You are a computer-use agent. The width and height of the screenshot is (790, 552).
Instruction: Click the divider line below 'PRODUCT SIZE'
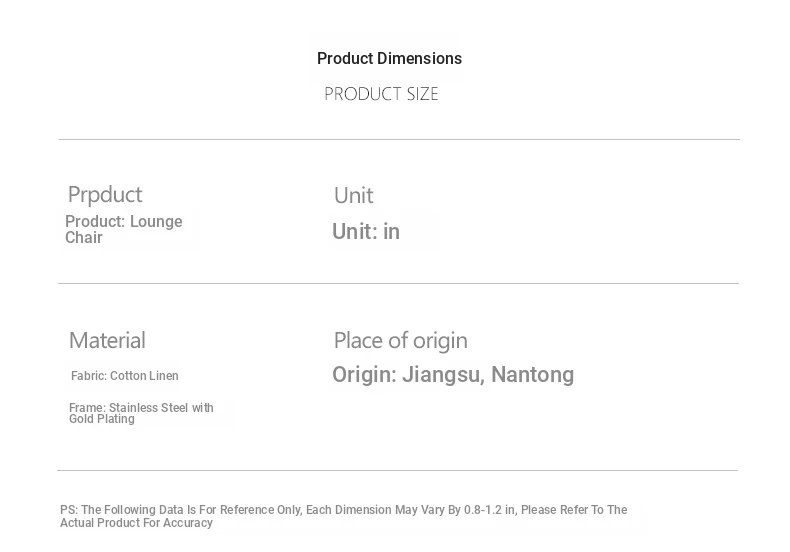pyautogui.click(x=398, y=139)
